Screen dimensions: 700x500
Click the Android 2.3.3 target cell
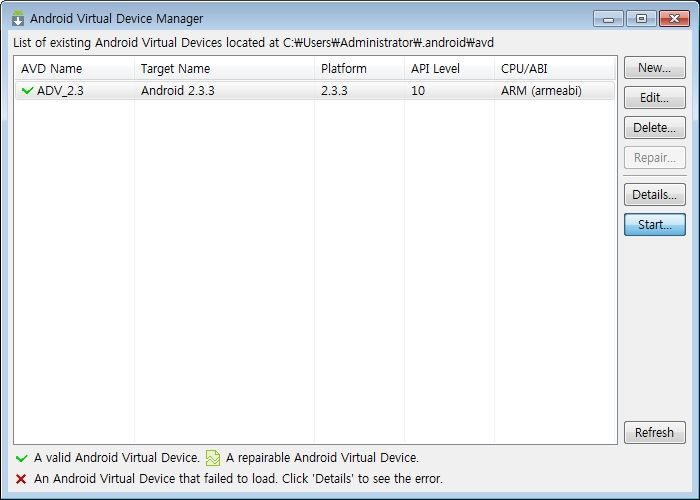(x=178, y=91)
